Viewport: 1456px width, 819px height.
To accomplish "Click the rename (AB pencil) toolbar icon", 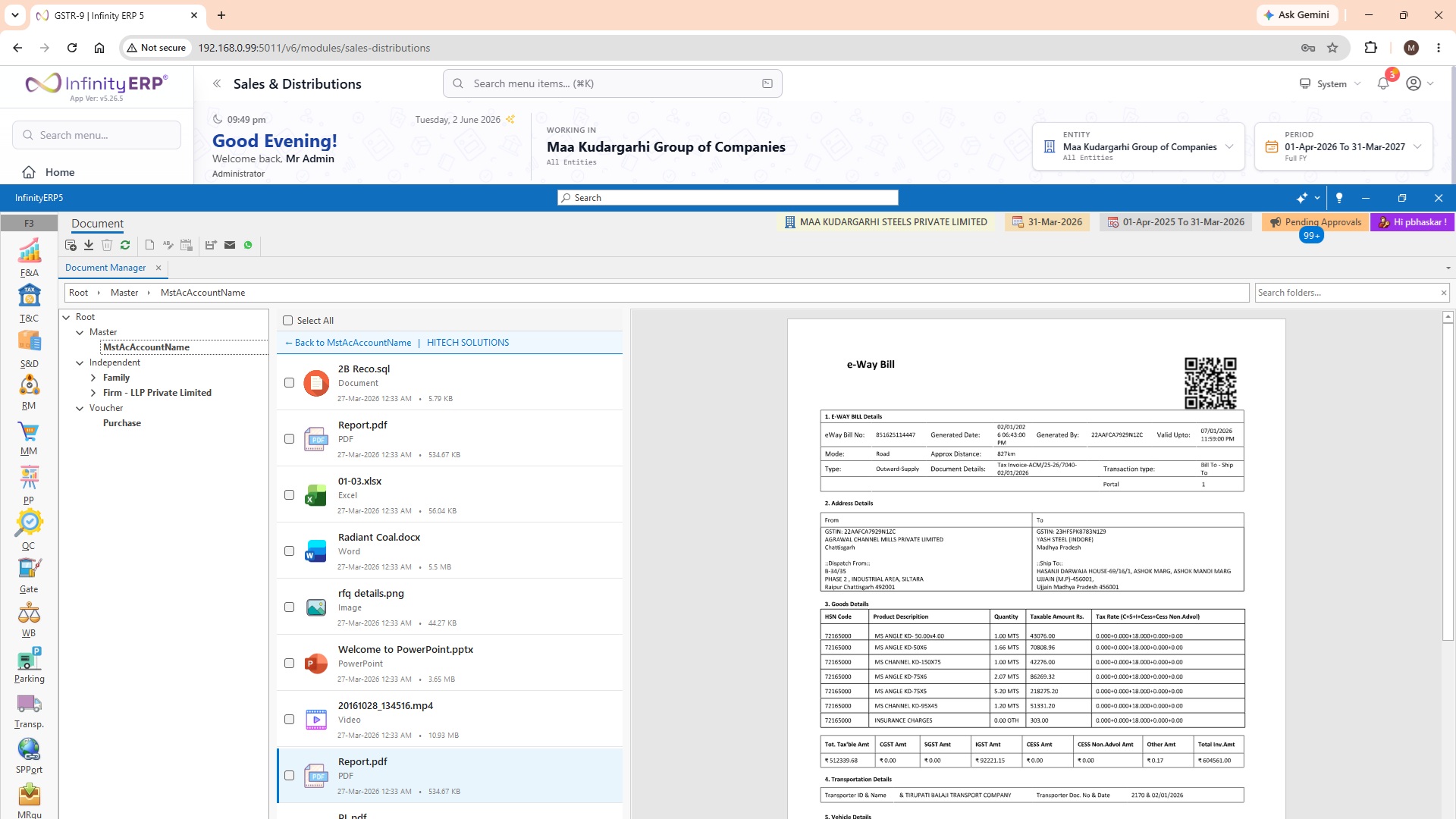I will click(x=168, y=245).
